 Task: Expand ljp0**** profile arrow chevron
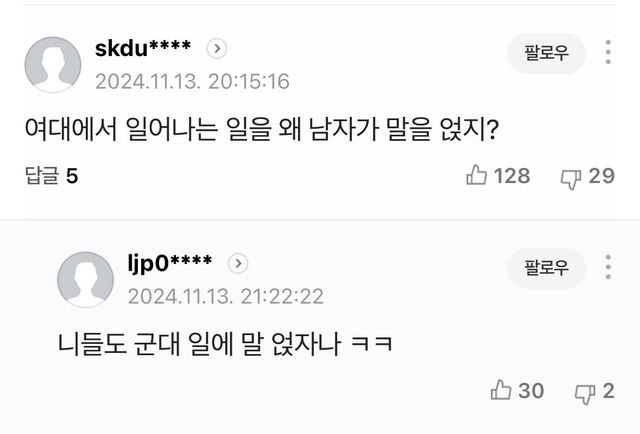[238, 263]
